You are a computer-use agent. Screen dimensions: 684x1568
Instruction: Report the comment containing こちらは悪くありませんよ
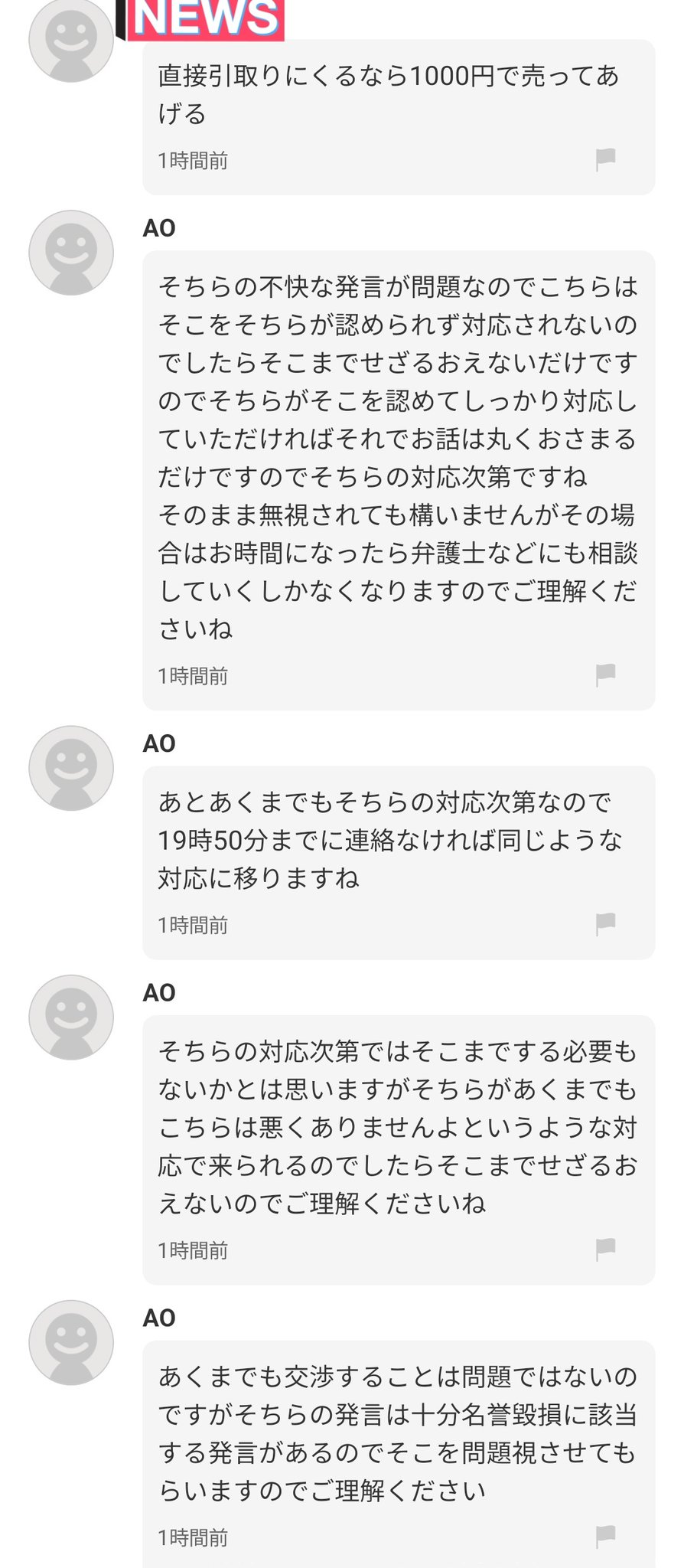[605, 1249]
